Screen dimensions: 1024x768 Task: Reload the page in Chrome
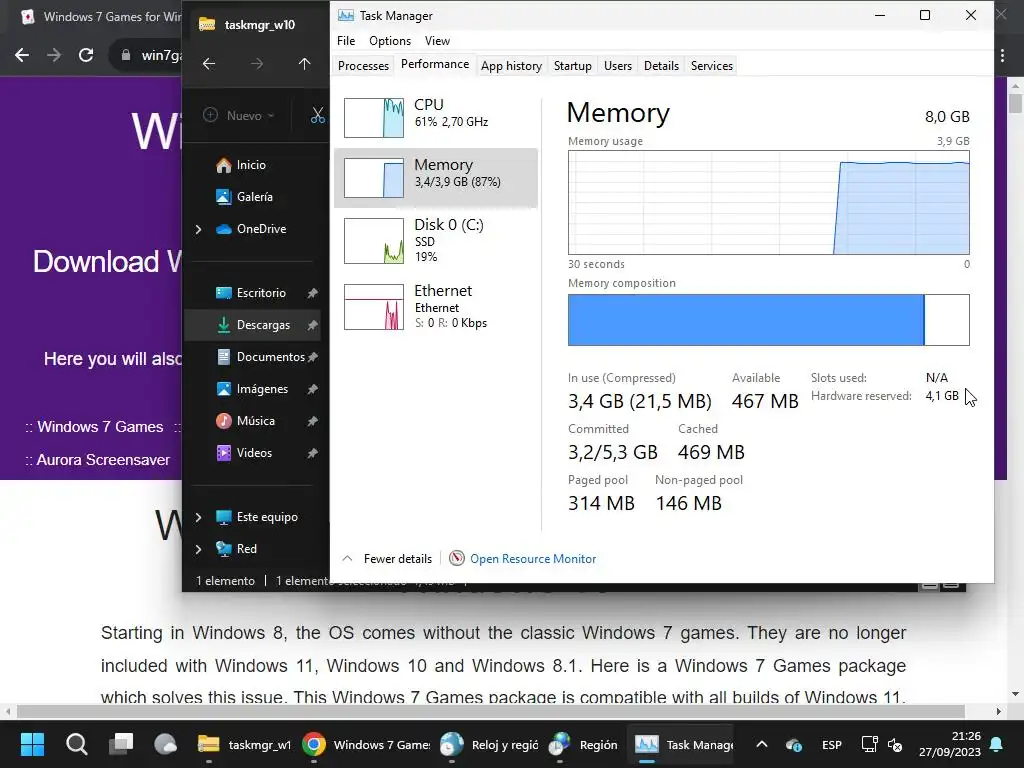click(86, 55)
